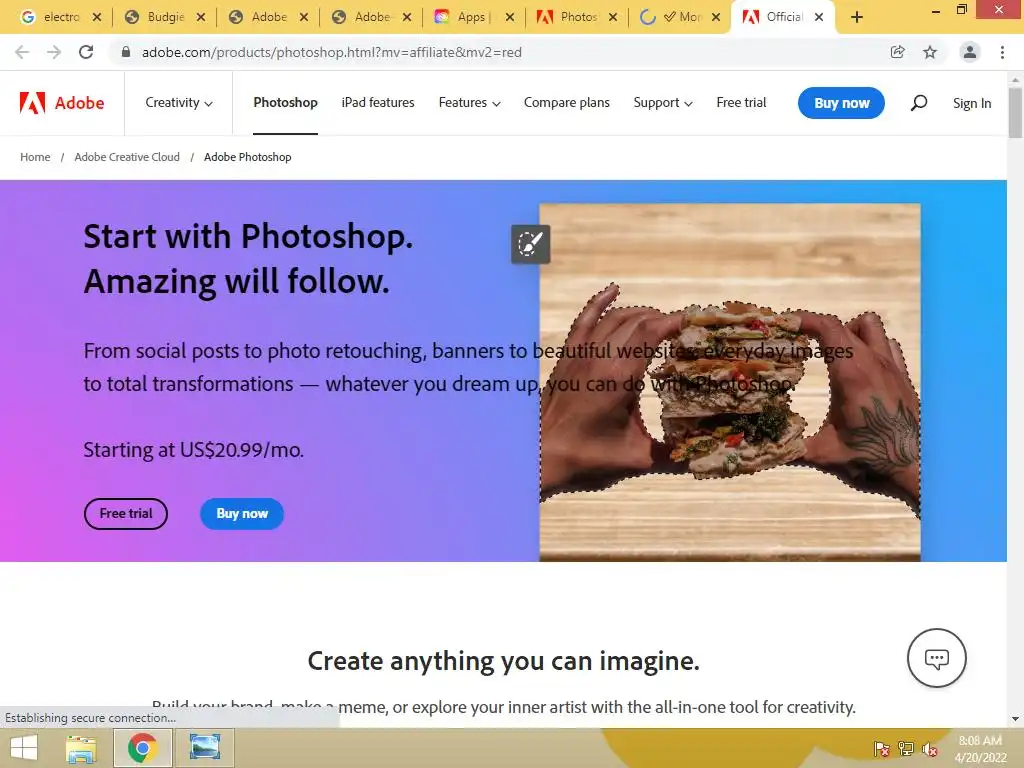Open the site search magnifier icon
The image size is (1024, 768).
pyautogui.click(x=919, y=103)
